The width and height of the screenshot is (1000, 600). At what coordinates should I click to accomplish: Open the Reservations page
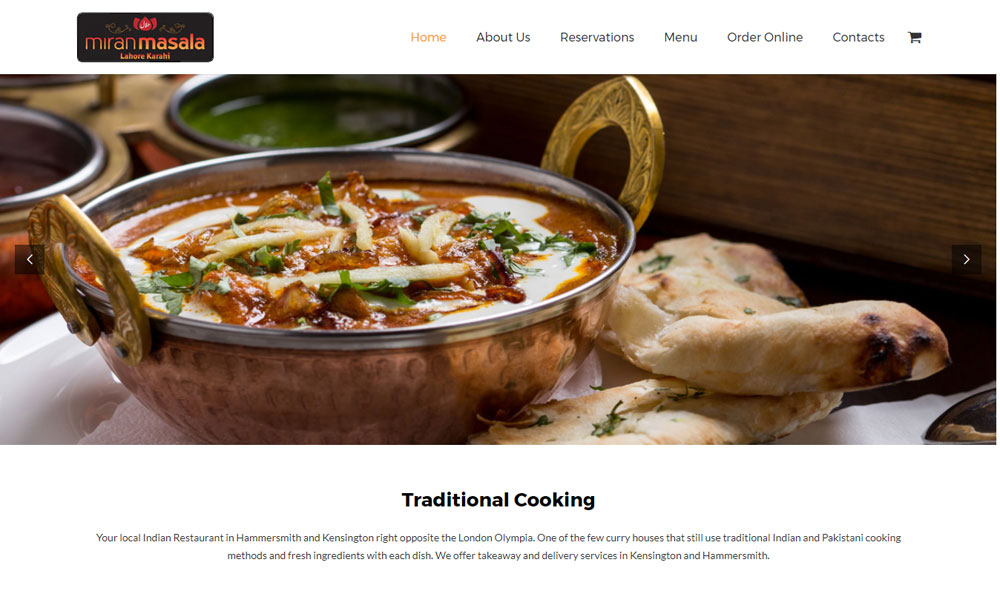click(597, 37)
